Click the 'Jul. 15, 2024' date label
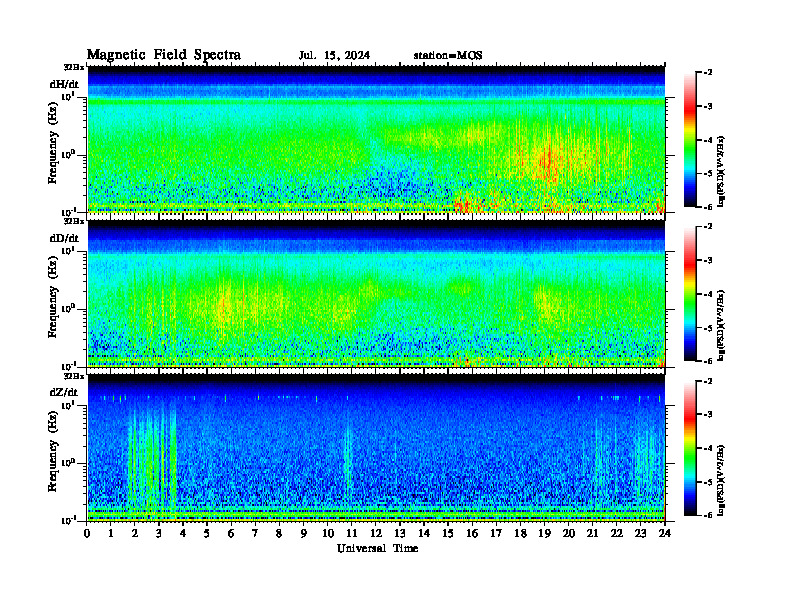 click(334, 56)
